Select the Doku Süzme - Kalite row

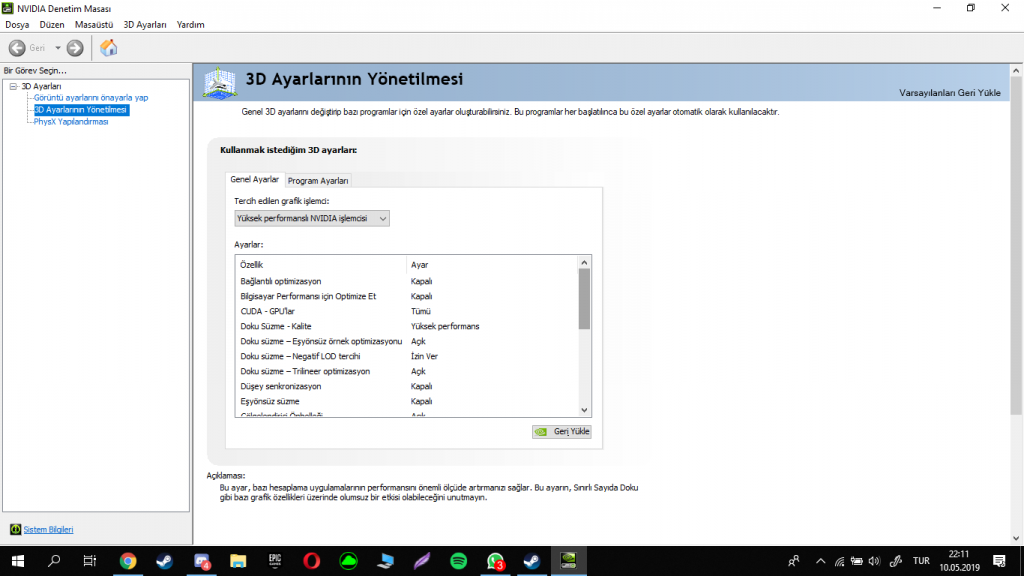(x=407, y=327)
